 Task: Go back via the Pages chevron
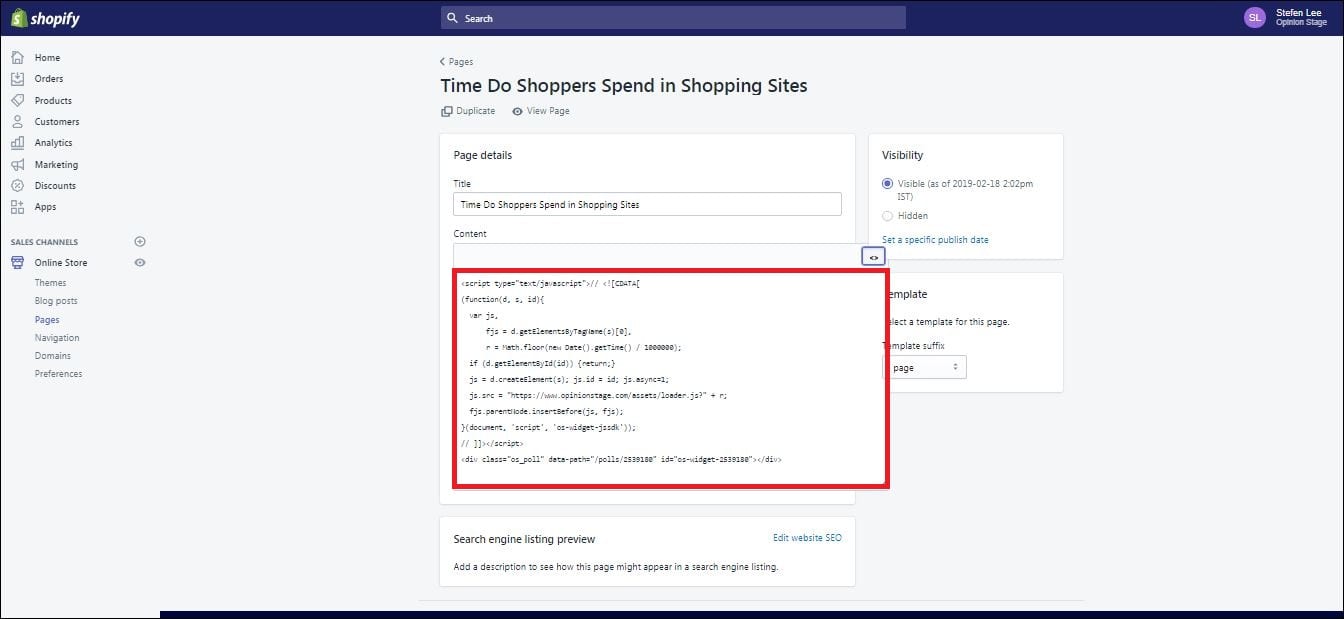click(443, 62)
